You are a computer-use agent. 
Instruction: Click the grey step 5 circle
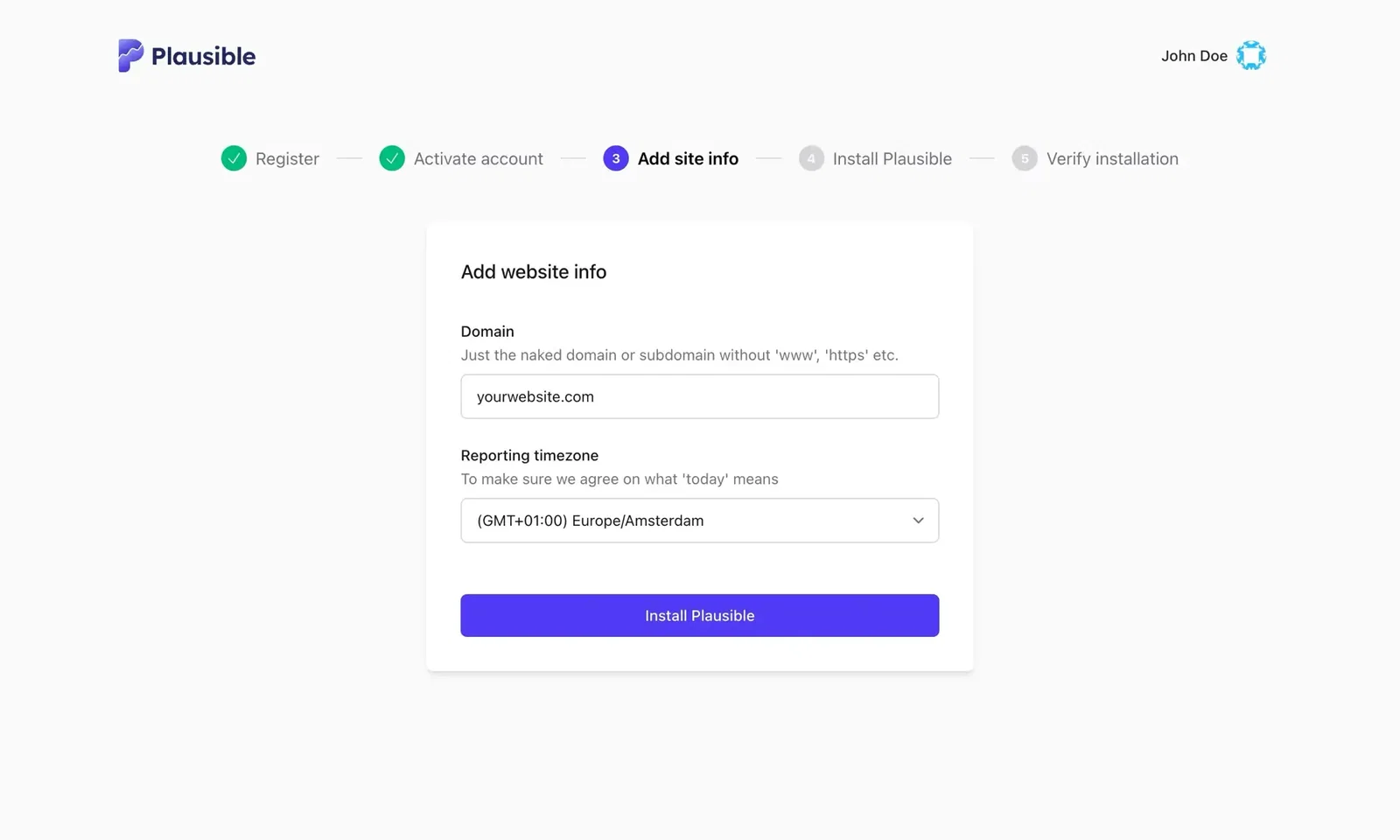[x=1024, y=158]
